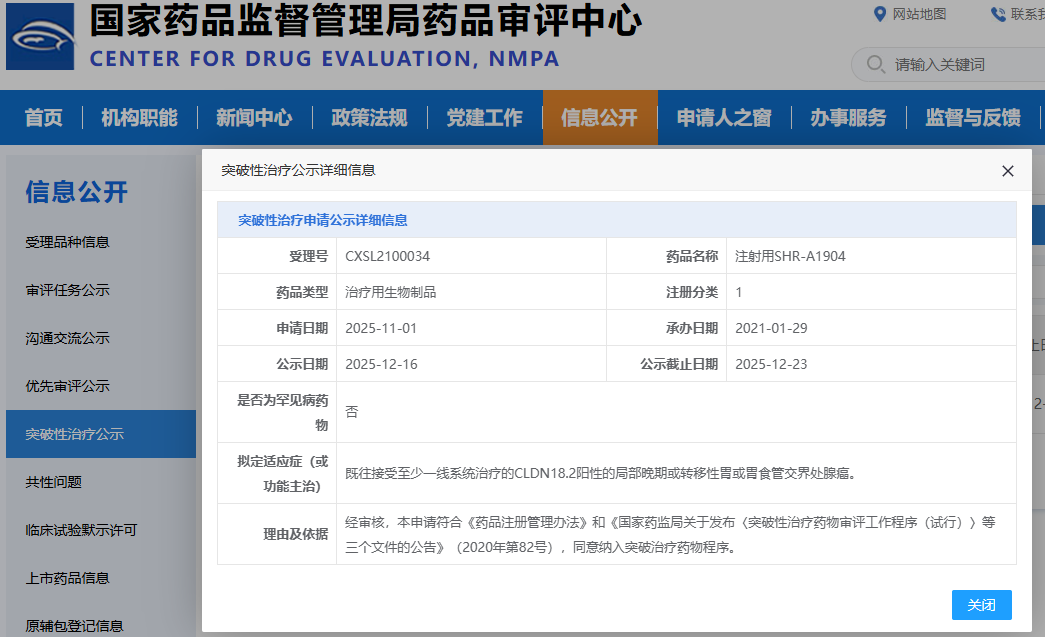1045x637 pixels.
Task: Close the dialog with the X icon
Action: [x=1007, y=171]
